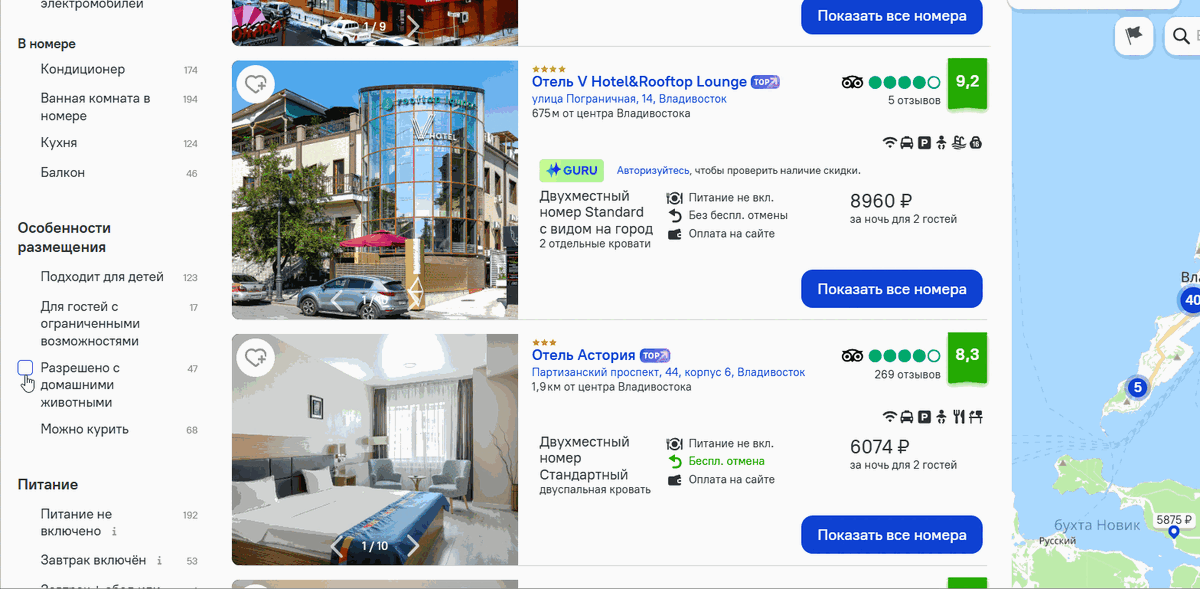1200x589 pixels.
Task: Enable the Разрешено с домашними животными filter
Action: point(26,368)
